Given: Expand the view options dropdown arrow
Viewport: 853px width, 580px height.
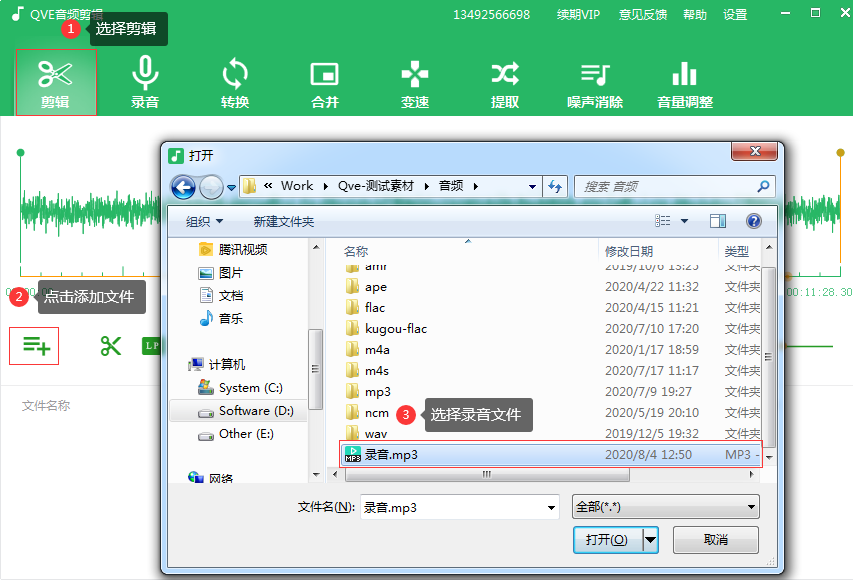Looking at the screenshot, I should 684,221.
